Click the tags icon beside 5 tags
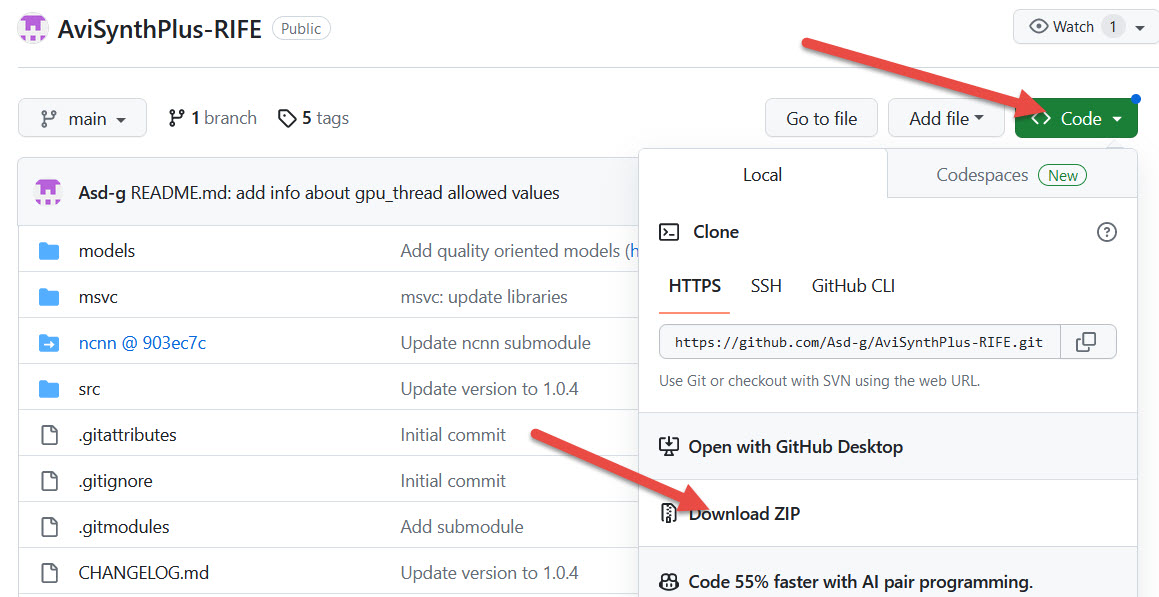The height and width of the screenshot is (597, 1159). tap(288, 119)
